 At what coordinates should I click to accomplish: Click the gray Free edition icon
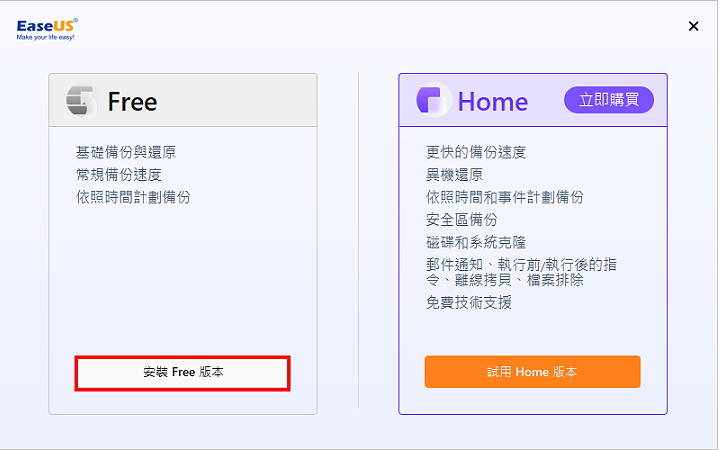point(81,100)
